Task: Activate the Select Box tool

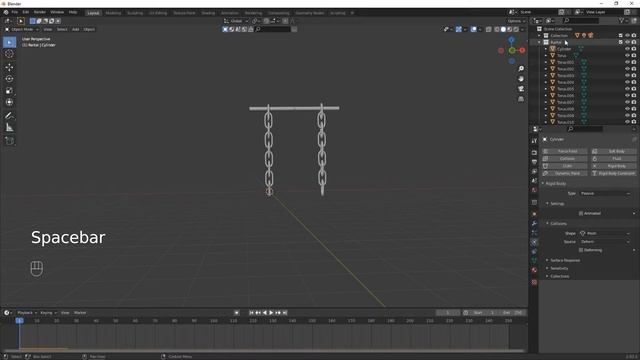Action: 9,42
